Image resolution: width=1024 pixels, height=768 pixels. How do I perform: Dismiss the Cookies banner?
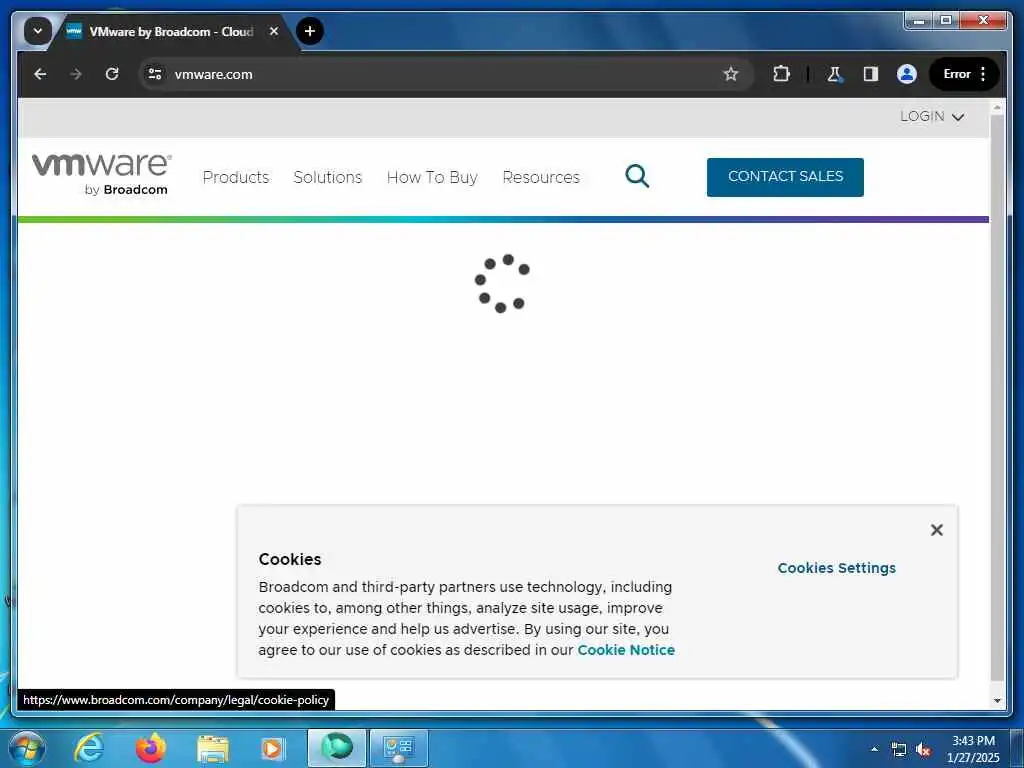coord(936,530)
